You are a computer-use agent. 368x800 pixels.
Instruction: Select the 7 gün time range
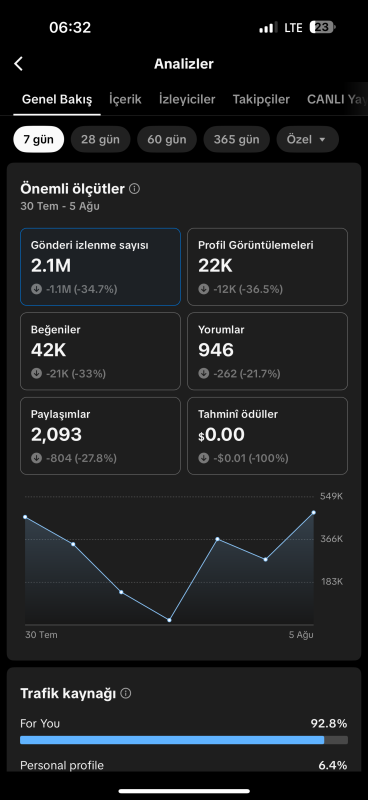39,139
